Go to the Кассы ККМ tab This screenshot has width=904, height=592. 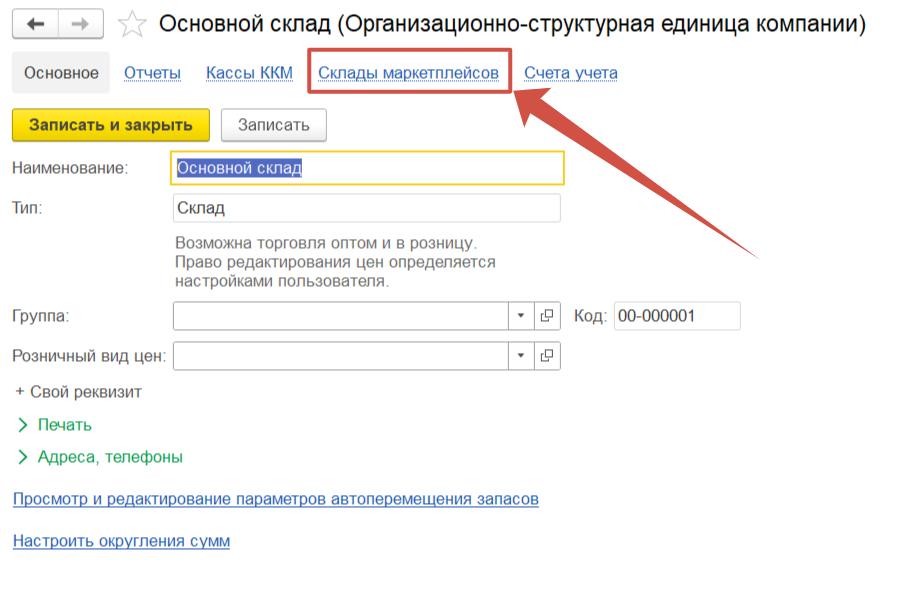point(249,73)
